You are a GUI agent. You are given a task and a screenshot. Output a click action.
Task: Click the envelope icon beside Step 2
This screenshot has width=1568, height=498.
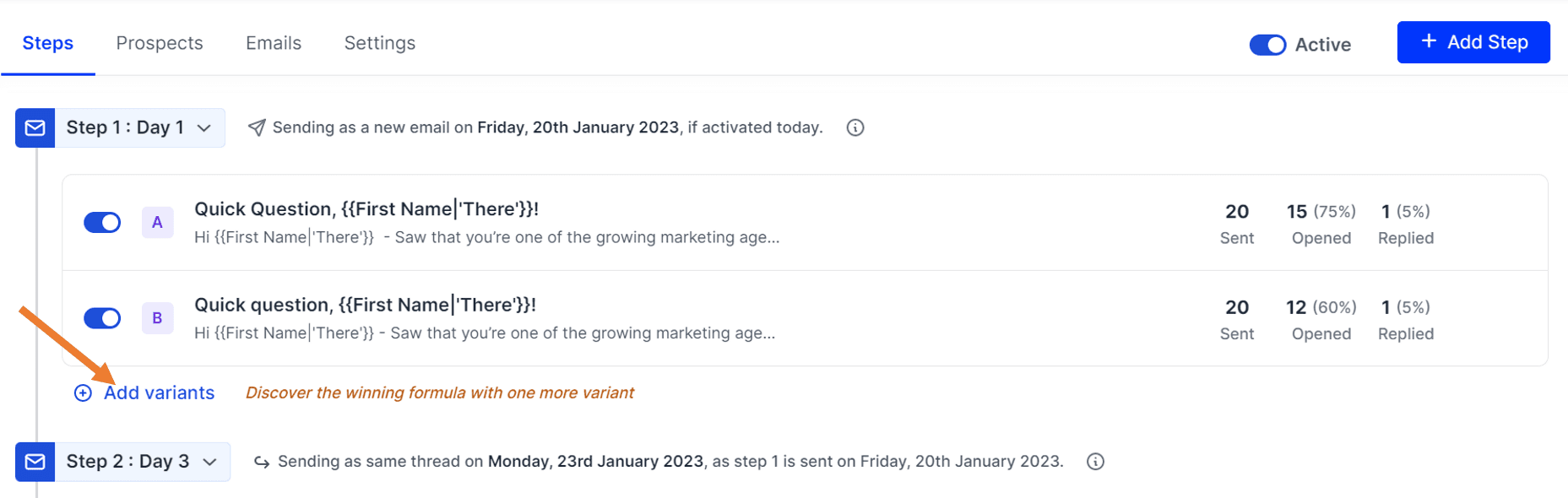pyautogui.click(x=35, y=462)
